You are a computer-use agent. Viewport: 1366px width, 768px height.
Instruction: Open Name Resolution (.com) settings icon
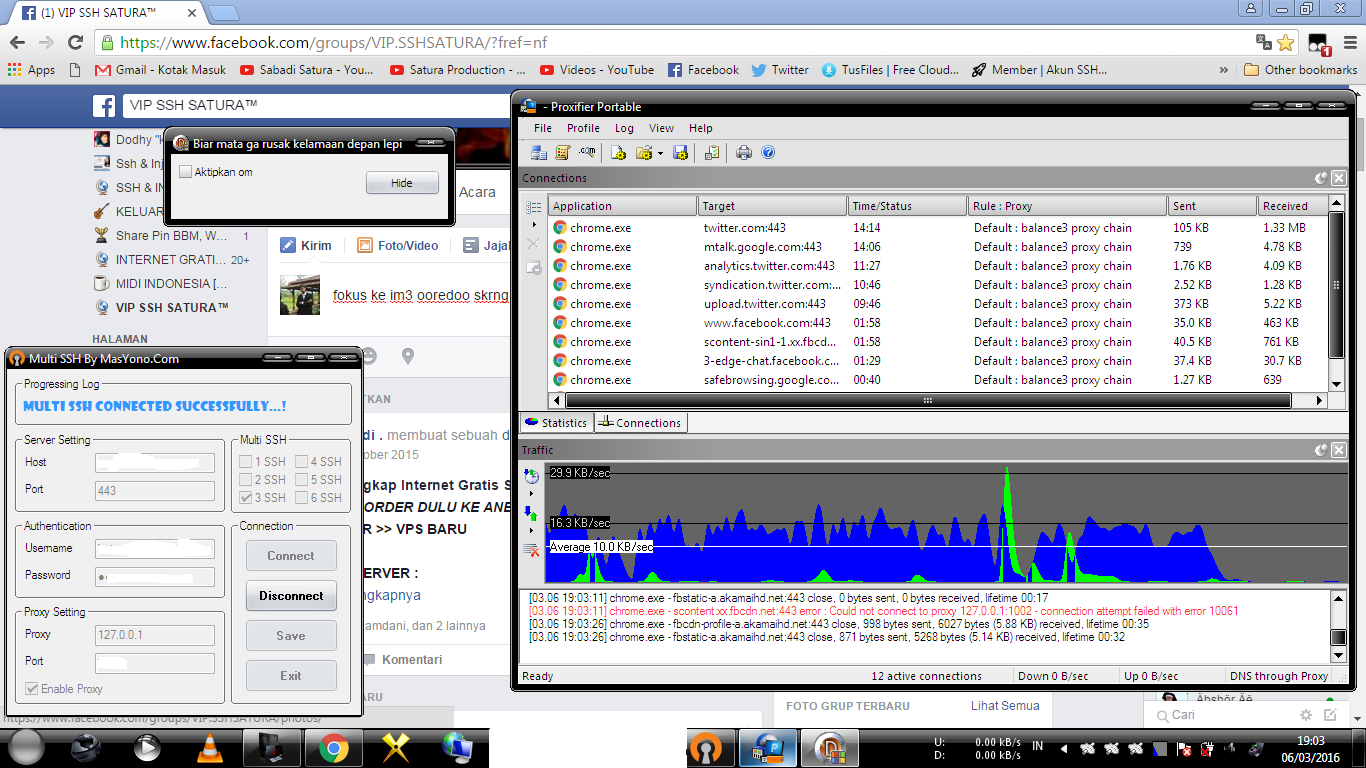point(587,153)
